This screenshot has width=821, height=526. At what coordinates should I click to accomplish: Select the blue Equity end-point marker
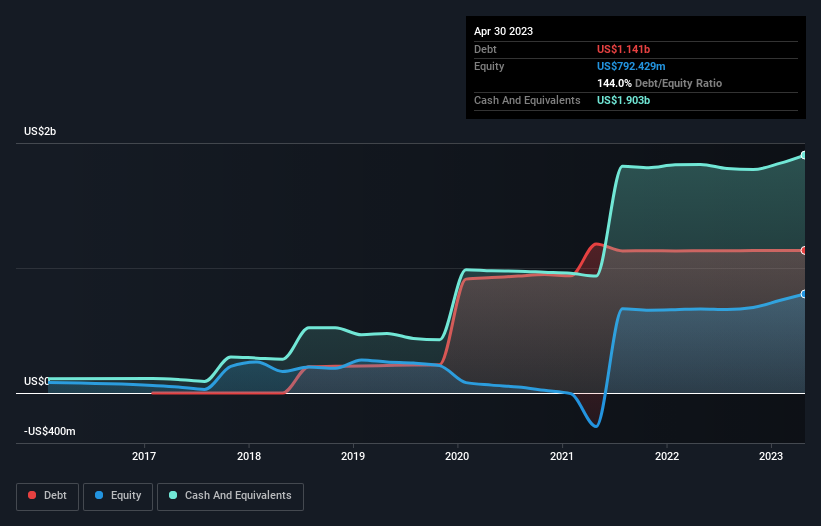tap(804, 294)
